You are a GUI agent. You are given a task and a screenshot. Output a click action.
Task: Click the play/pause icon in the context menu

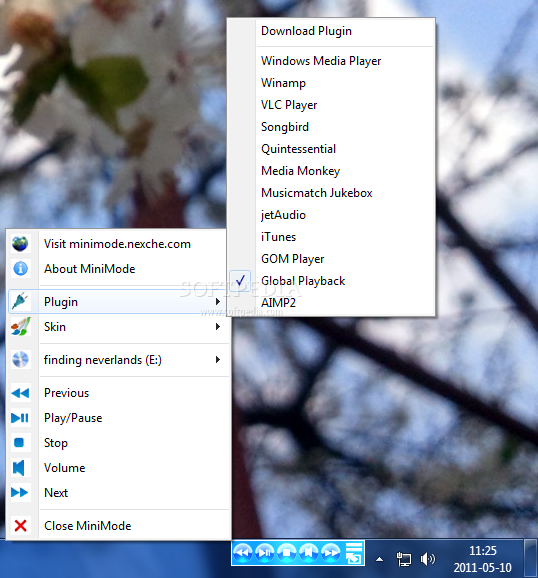point(20,418)
